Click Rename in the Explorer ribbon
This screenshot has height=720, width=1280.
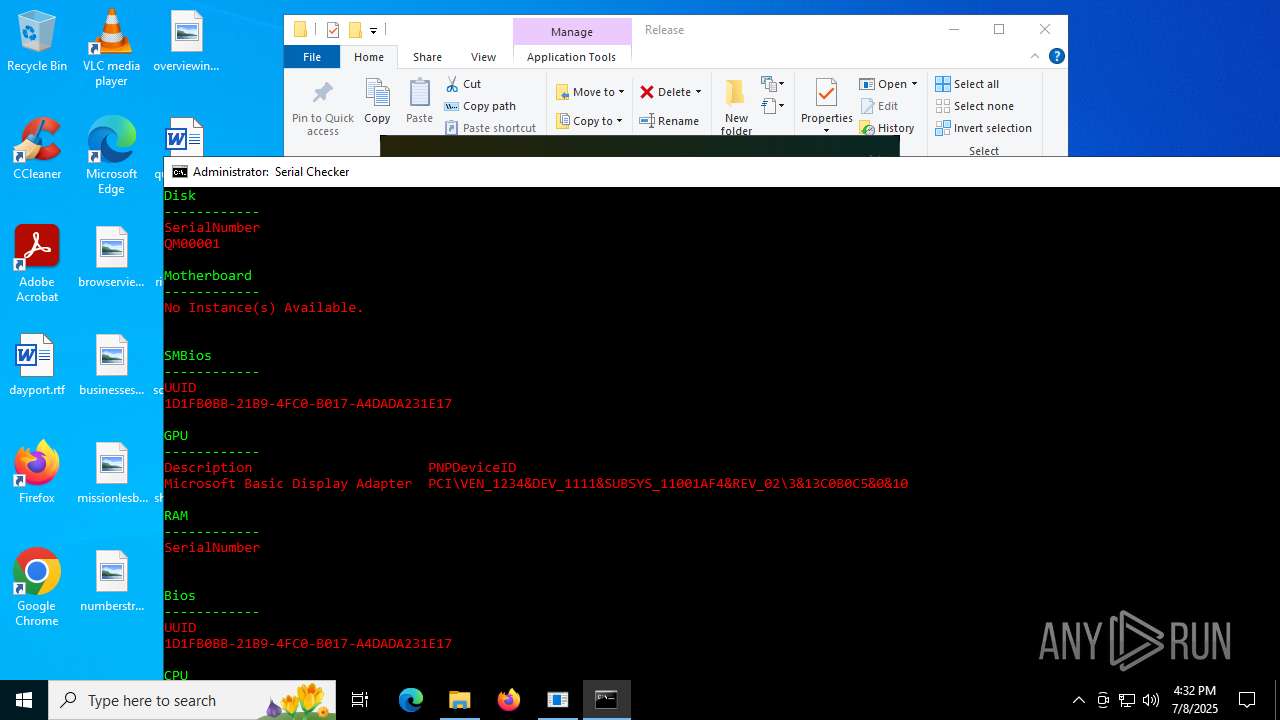[x=669, y=121]
